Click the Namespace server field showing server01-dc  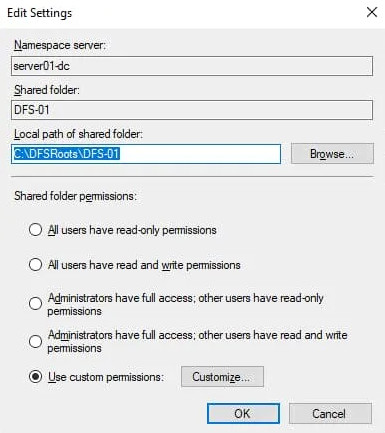(x=192, y=66)
